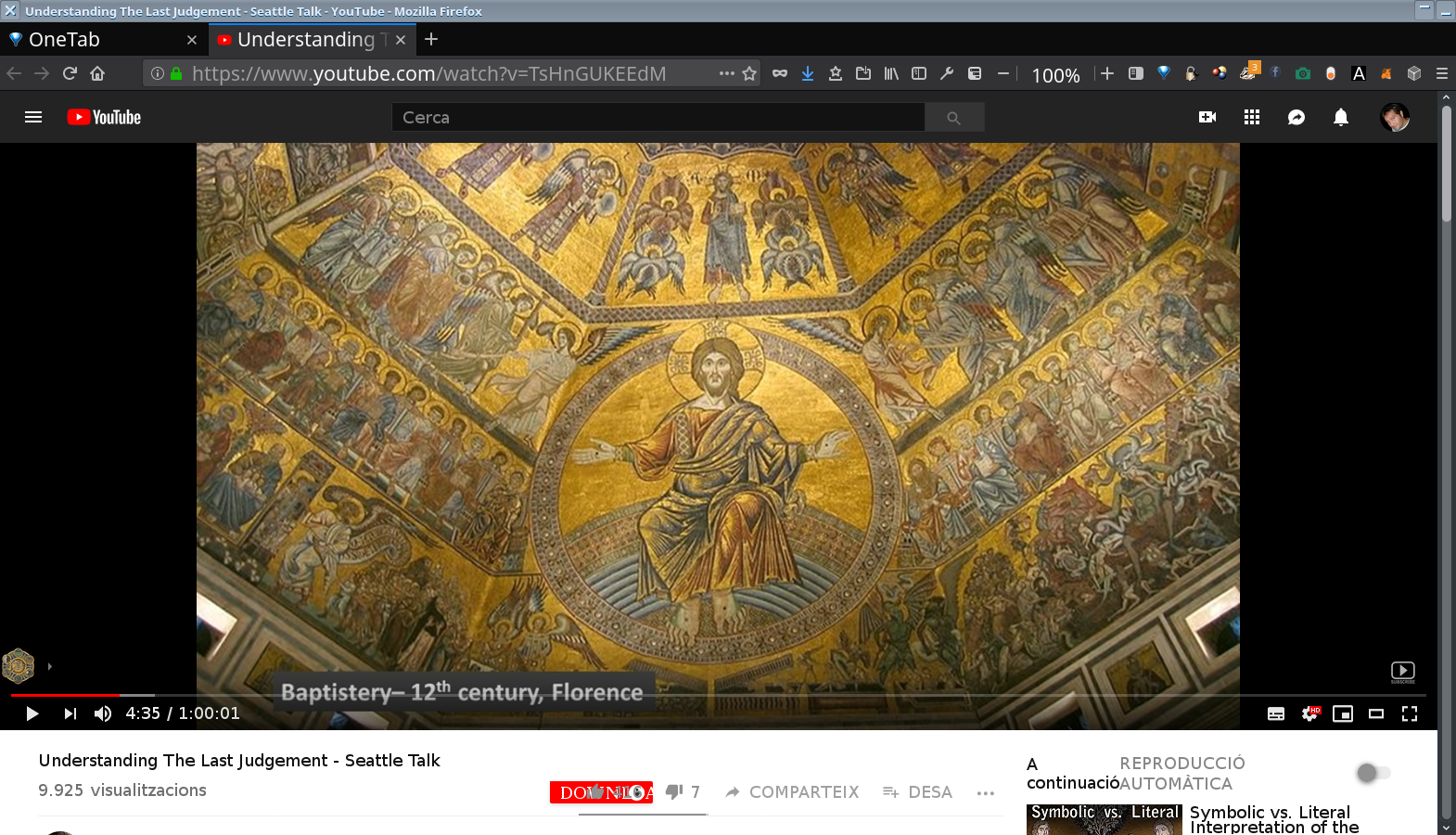Open YouTube messages icon

point(1296,117)
